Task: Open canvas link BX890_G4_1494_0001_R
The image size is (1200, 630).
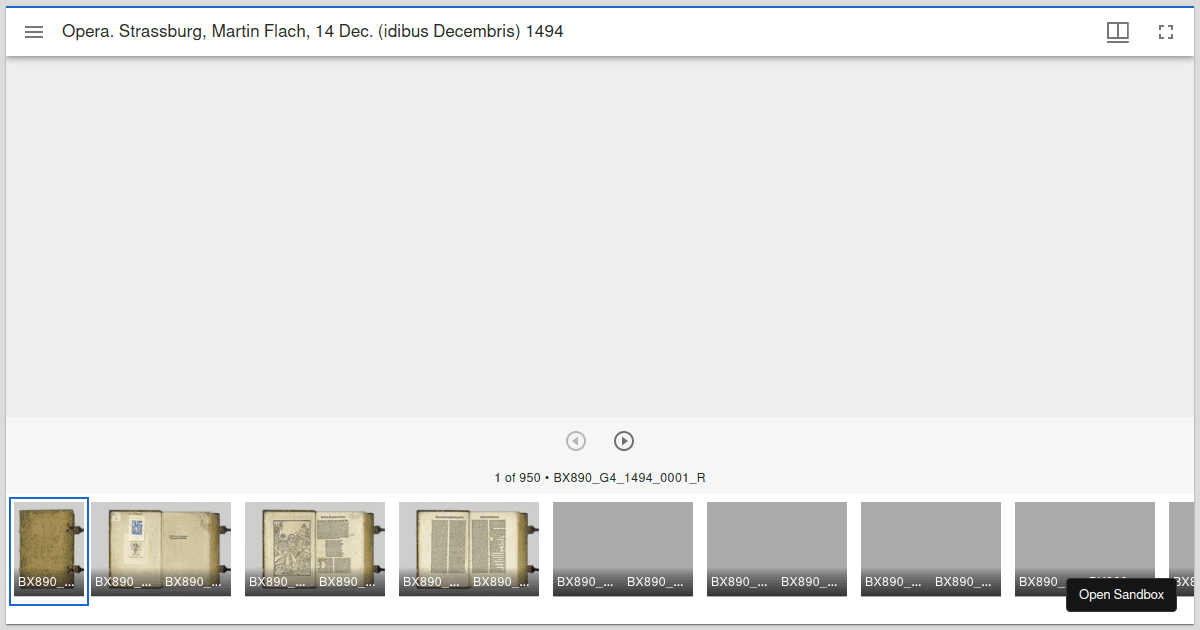Action: point(630,477)
